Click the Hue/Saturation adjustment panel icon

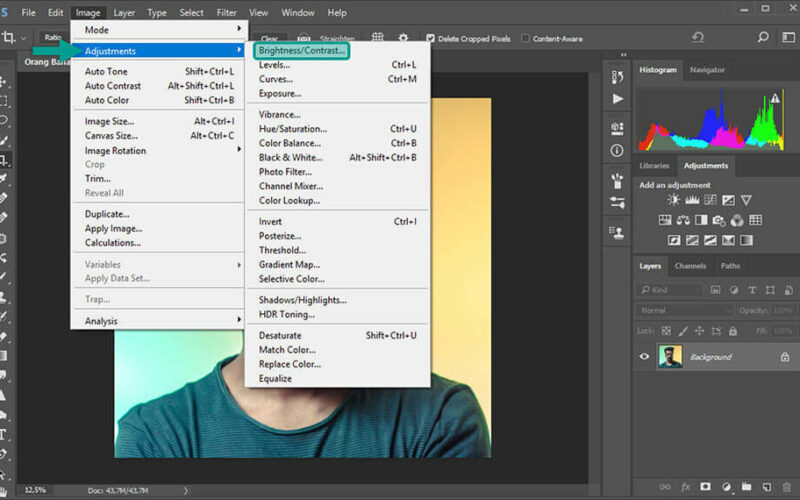pos(665,220)
